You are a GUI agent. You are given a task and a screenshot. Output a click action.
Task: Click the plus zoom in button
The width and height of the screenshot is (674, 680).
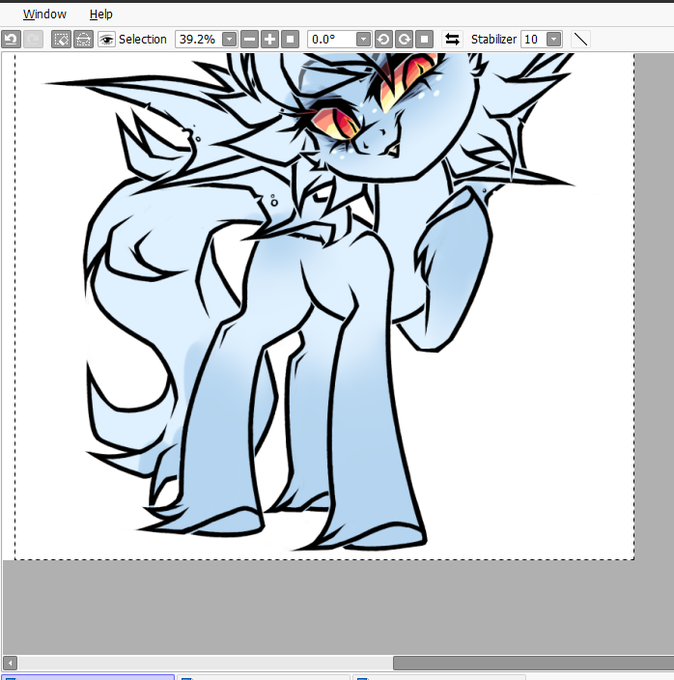tap(270, 39)
